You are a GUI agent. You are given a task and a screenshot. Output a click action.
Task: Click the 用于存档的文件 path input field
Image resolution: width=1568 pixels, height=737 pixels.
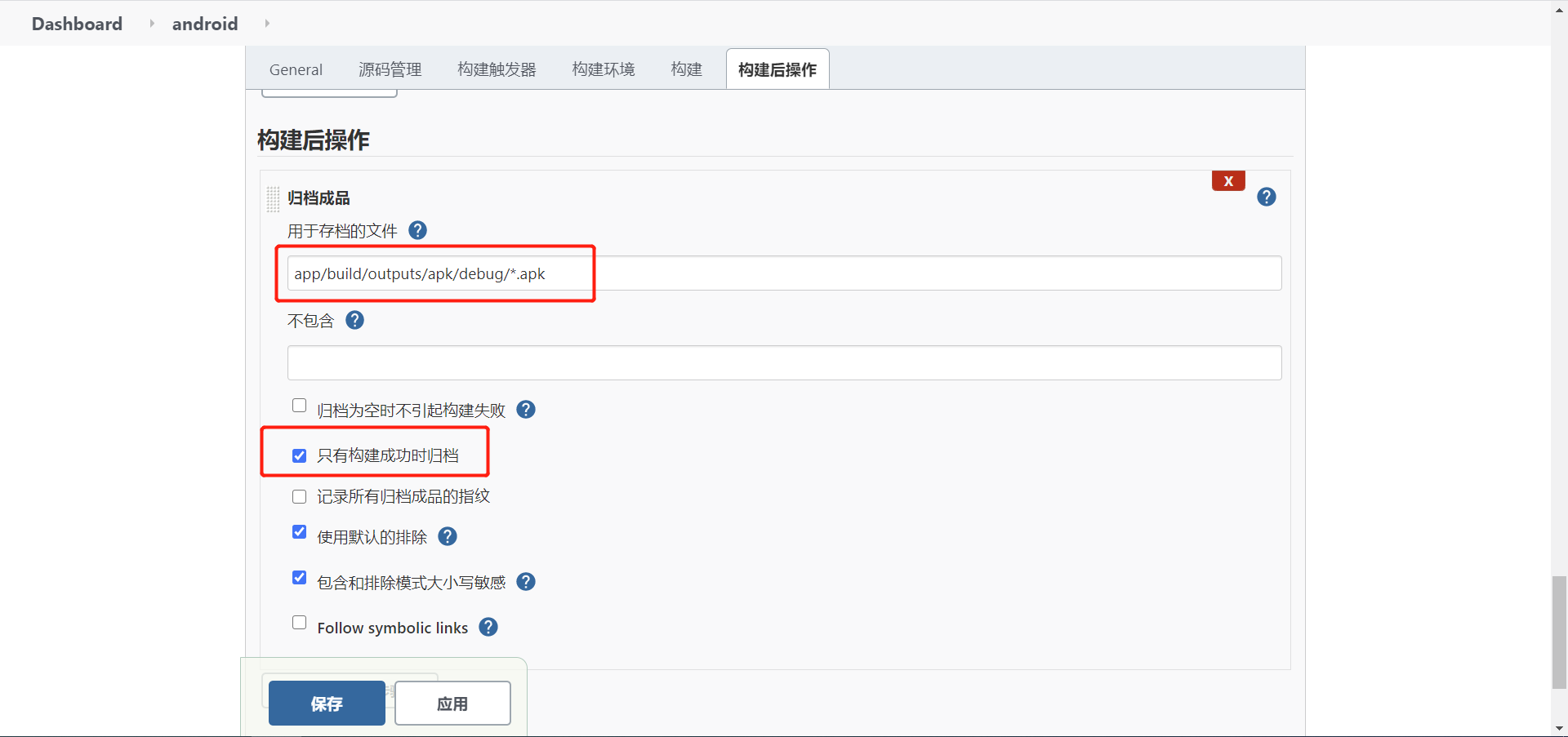[x=784, y=273]
